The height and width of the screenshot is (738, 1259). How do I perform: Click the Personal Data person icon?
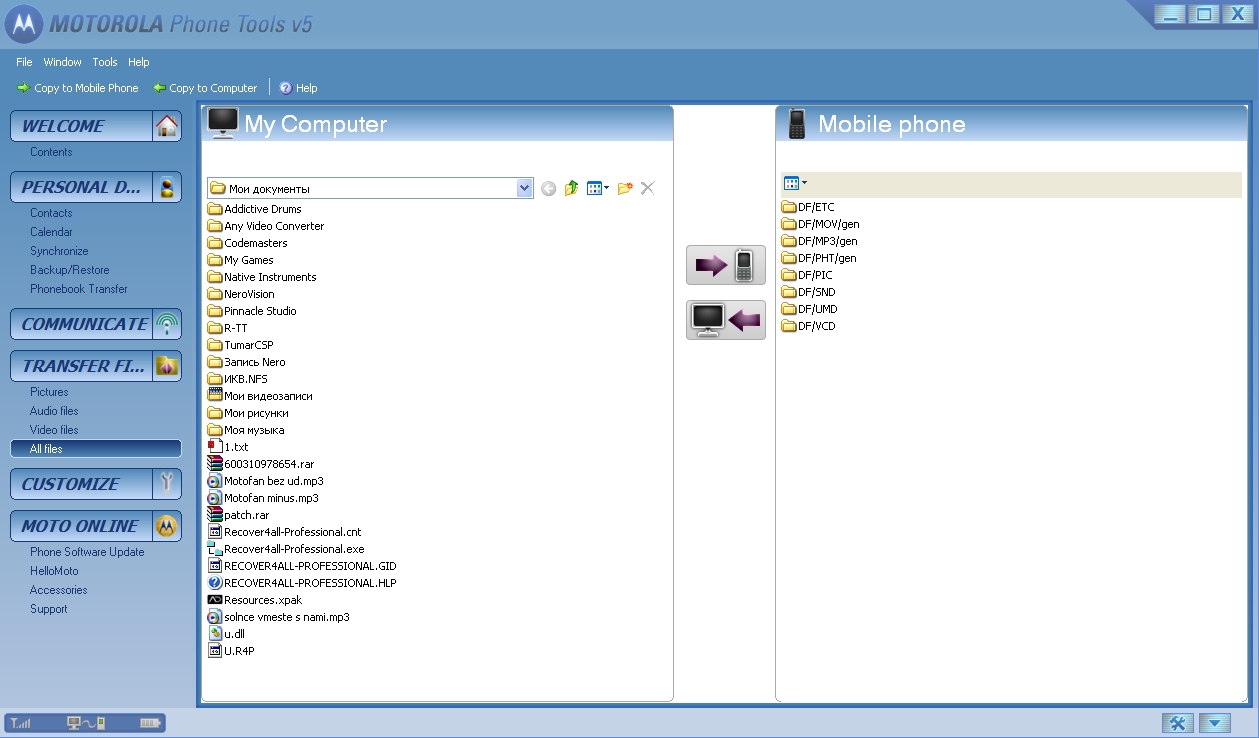coord(167,187)
